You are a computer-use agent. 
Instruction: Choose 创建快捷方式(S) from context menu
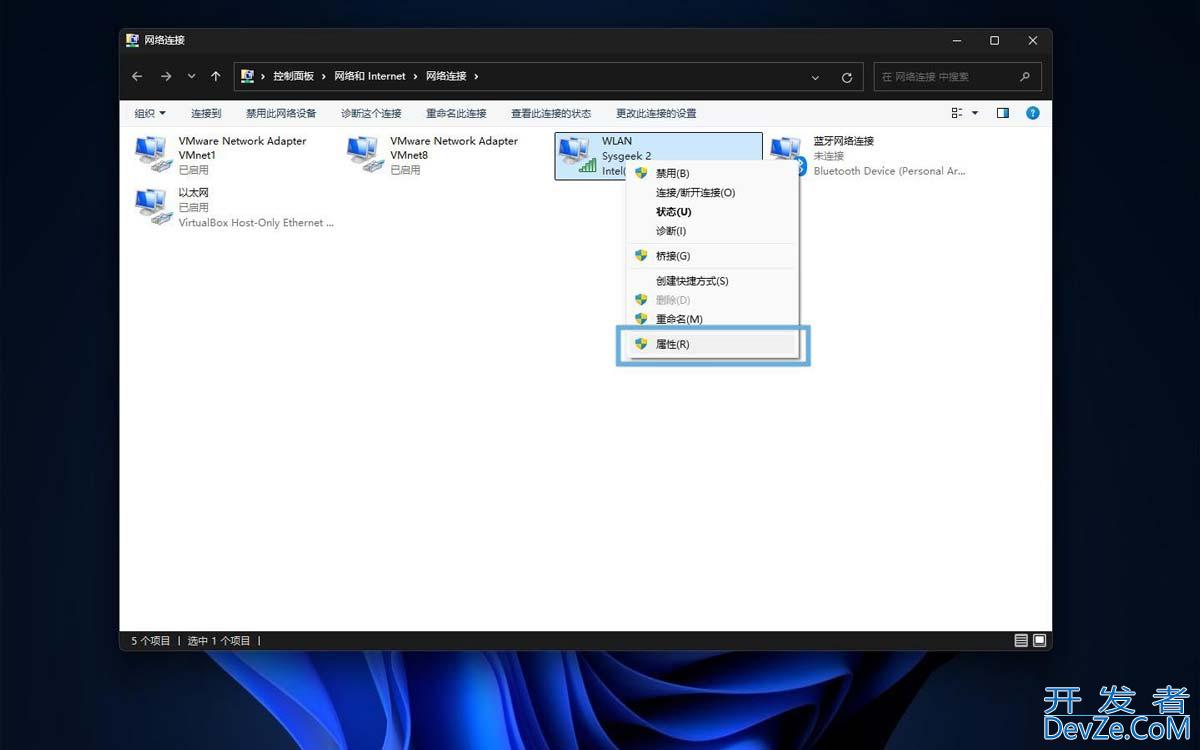pos(710,281)
